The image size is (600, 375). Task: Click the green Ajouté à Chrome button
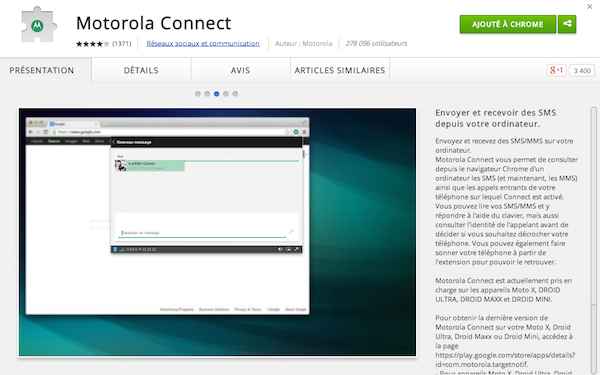tap(508, 24)
